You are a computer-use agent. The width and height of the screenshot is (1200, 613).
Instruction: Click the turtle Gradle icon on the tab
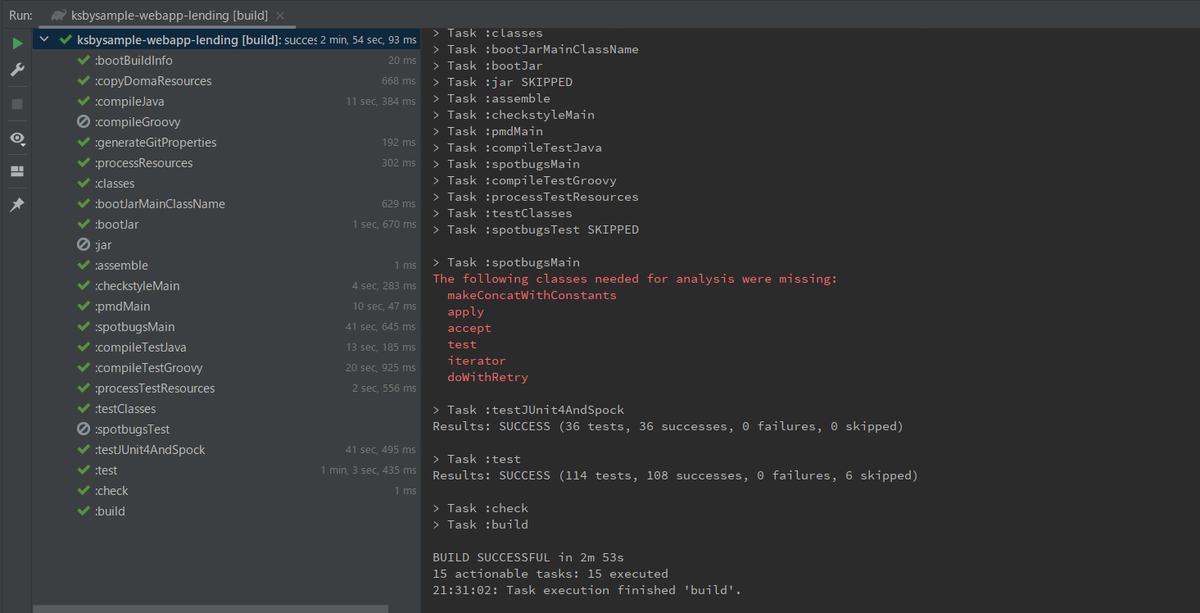(x=59, y=16)
